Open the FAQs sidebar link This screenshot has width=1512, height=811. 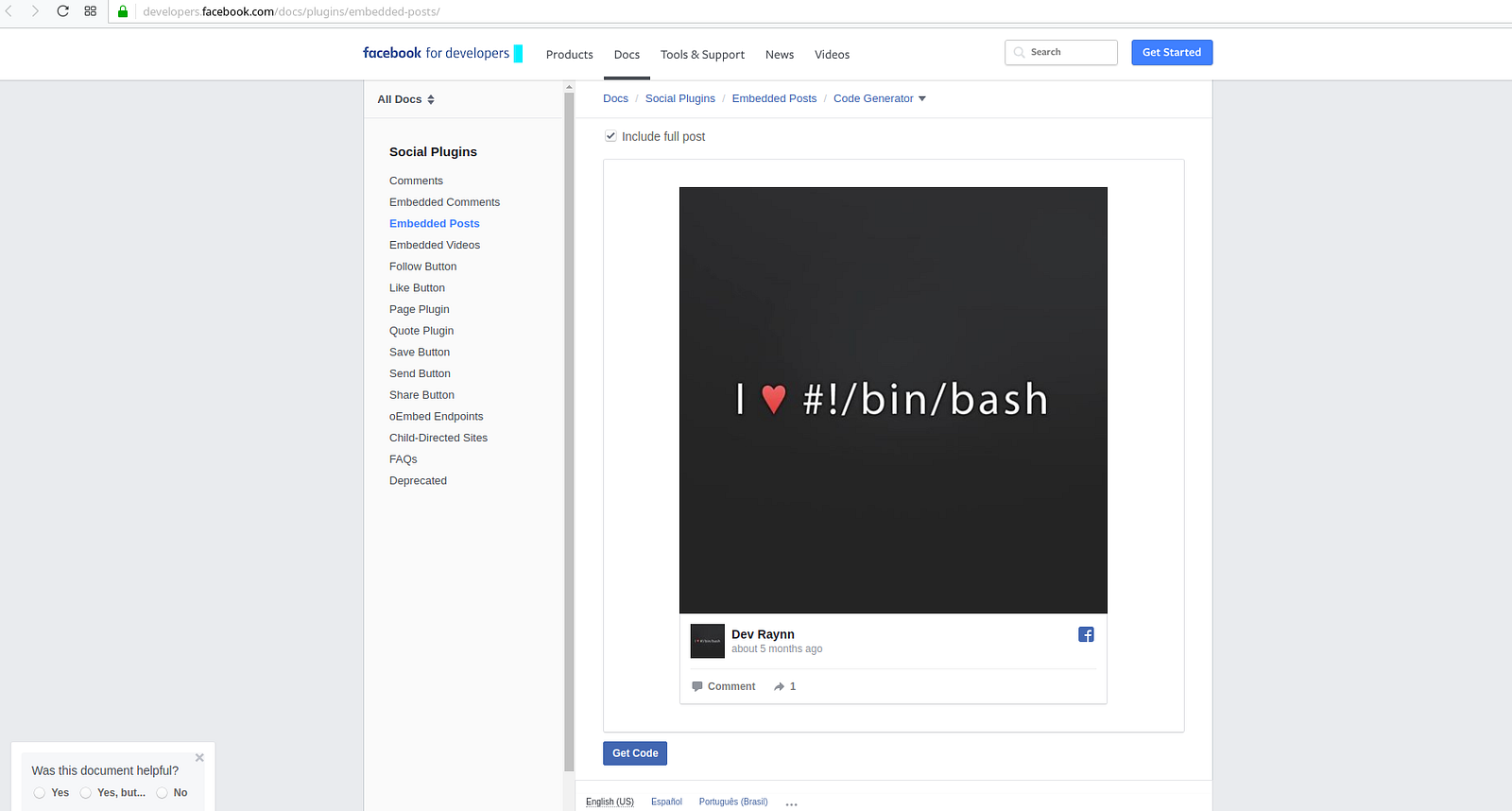404,459
